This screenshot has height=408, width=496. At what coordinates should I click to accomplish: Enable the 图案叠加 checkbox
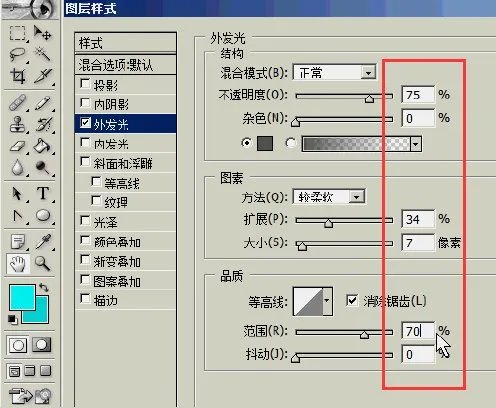85,280
